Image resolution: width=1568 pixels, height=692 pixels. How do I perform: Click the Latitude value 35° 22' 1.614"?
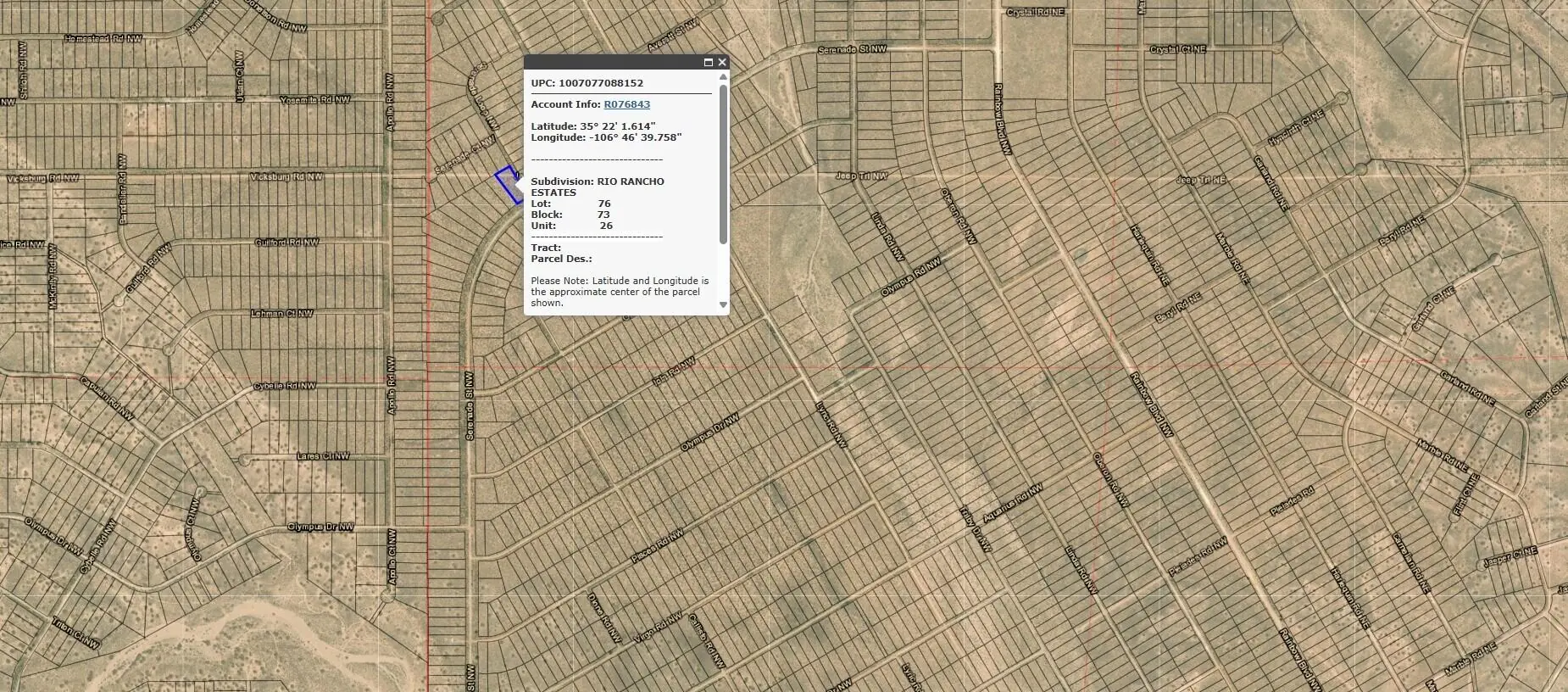tap(618, 126)
